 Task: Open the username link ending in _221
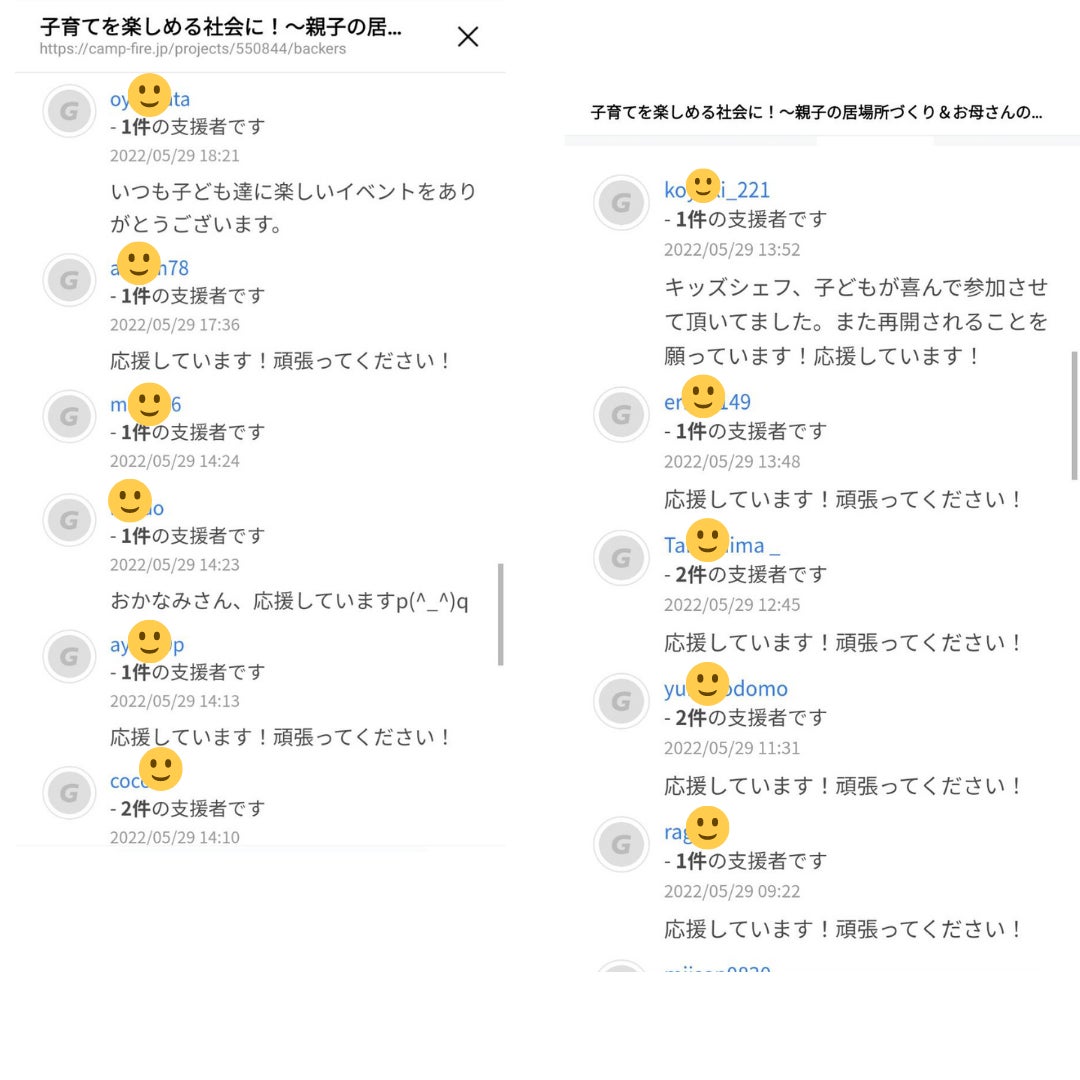click(745, 190)
